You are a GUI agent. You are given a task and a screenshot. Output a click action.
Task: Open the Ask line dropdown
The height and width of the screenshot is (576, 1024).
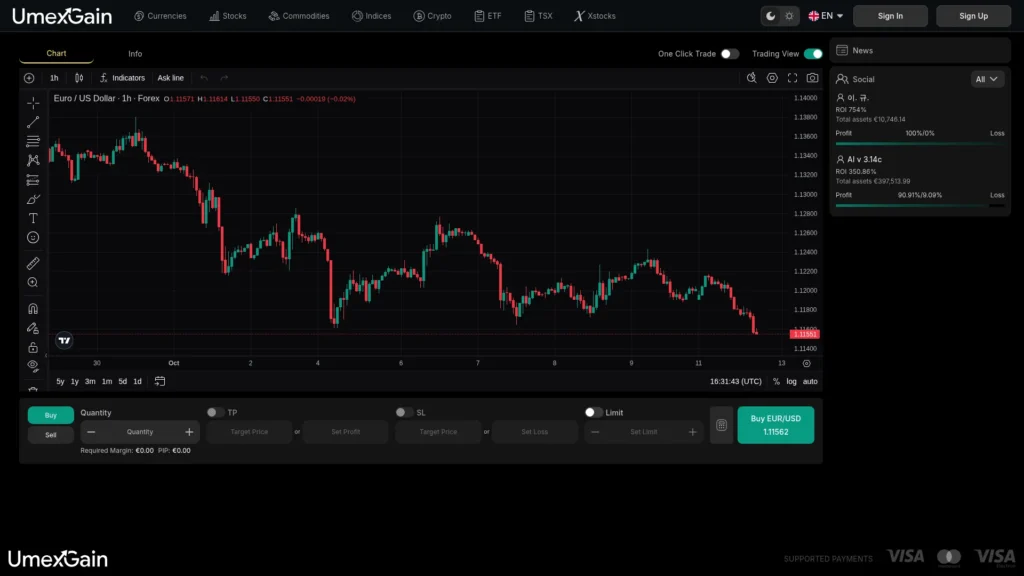point(170,78)
